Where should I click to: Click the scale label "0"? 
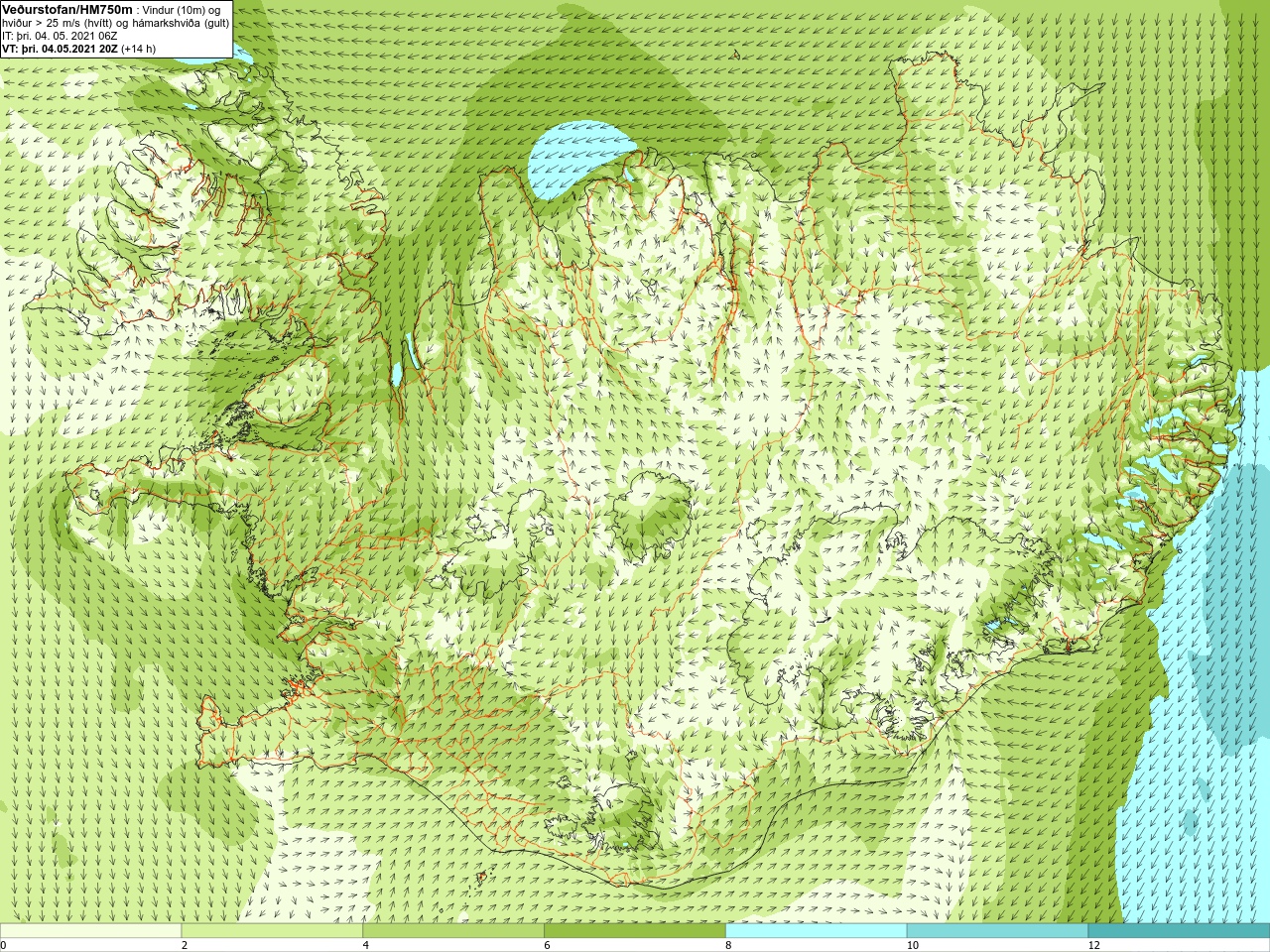pyautogui.click(x=4, y=945)
